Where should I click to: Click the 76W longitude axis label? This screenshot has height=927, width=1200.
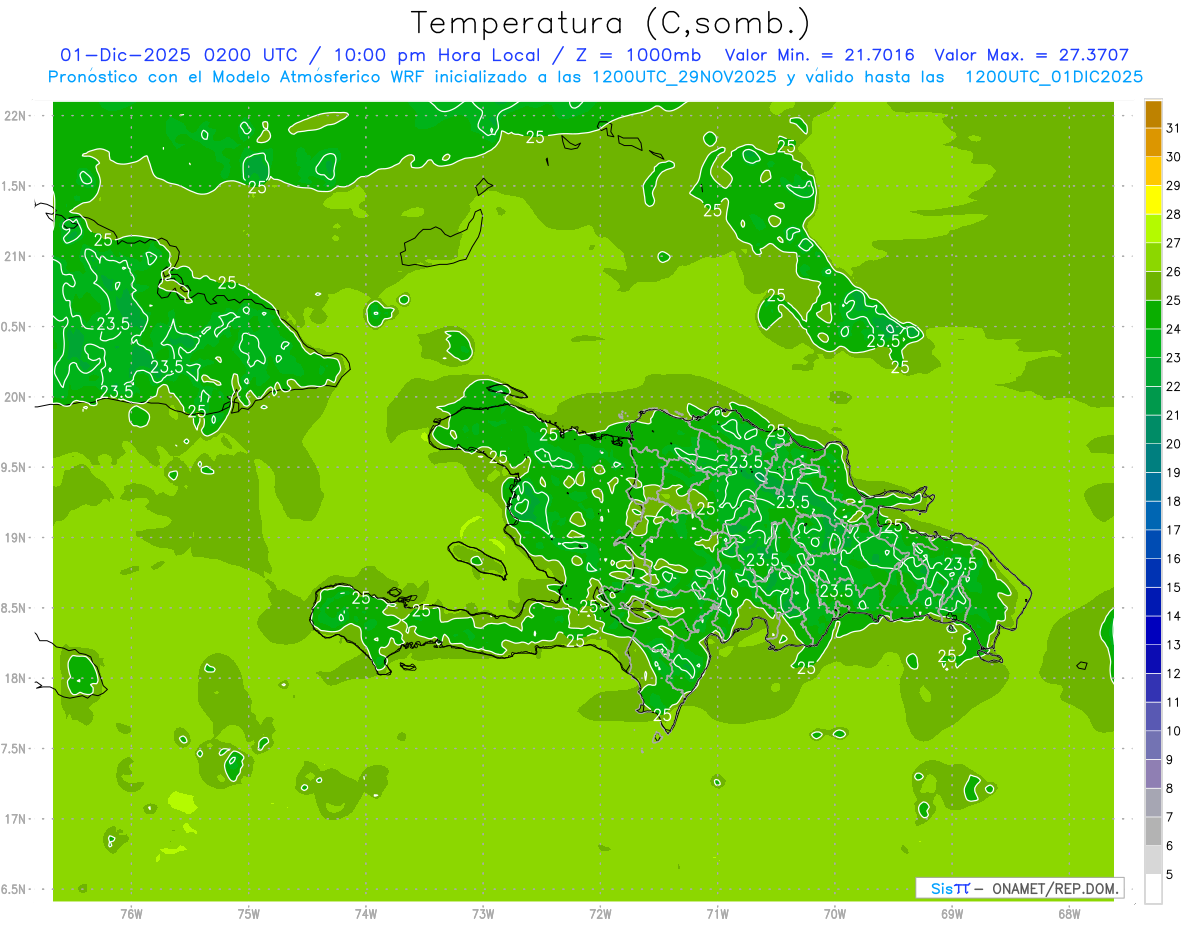(x=131, y=914)
